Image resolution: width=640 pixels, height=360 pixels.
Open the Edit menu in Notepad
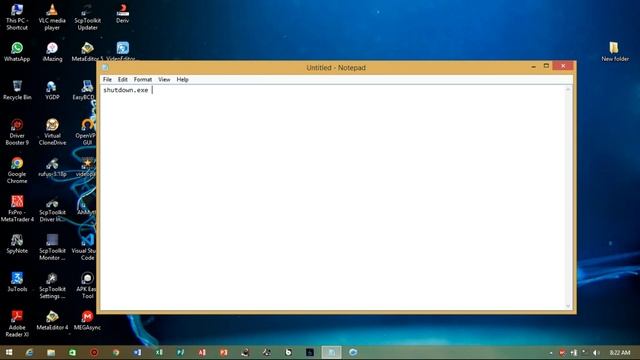tap(122, 80)
